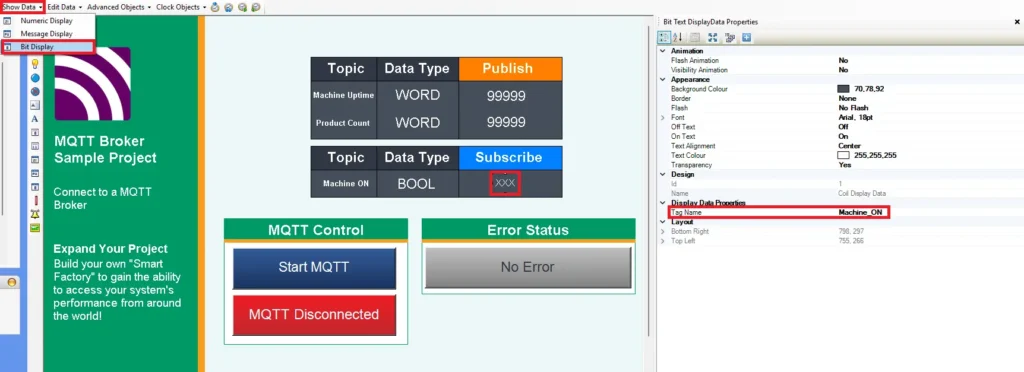Screen dimensions: 1024x372
Task: Click the Font value Arial, 18pt
Action: [856, 117]
